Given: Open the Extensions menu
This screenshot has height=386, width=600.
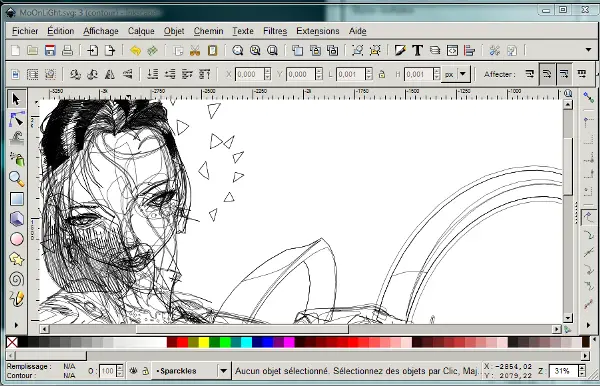Looking at the screenshot, I should [318, 31].
